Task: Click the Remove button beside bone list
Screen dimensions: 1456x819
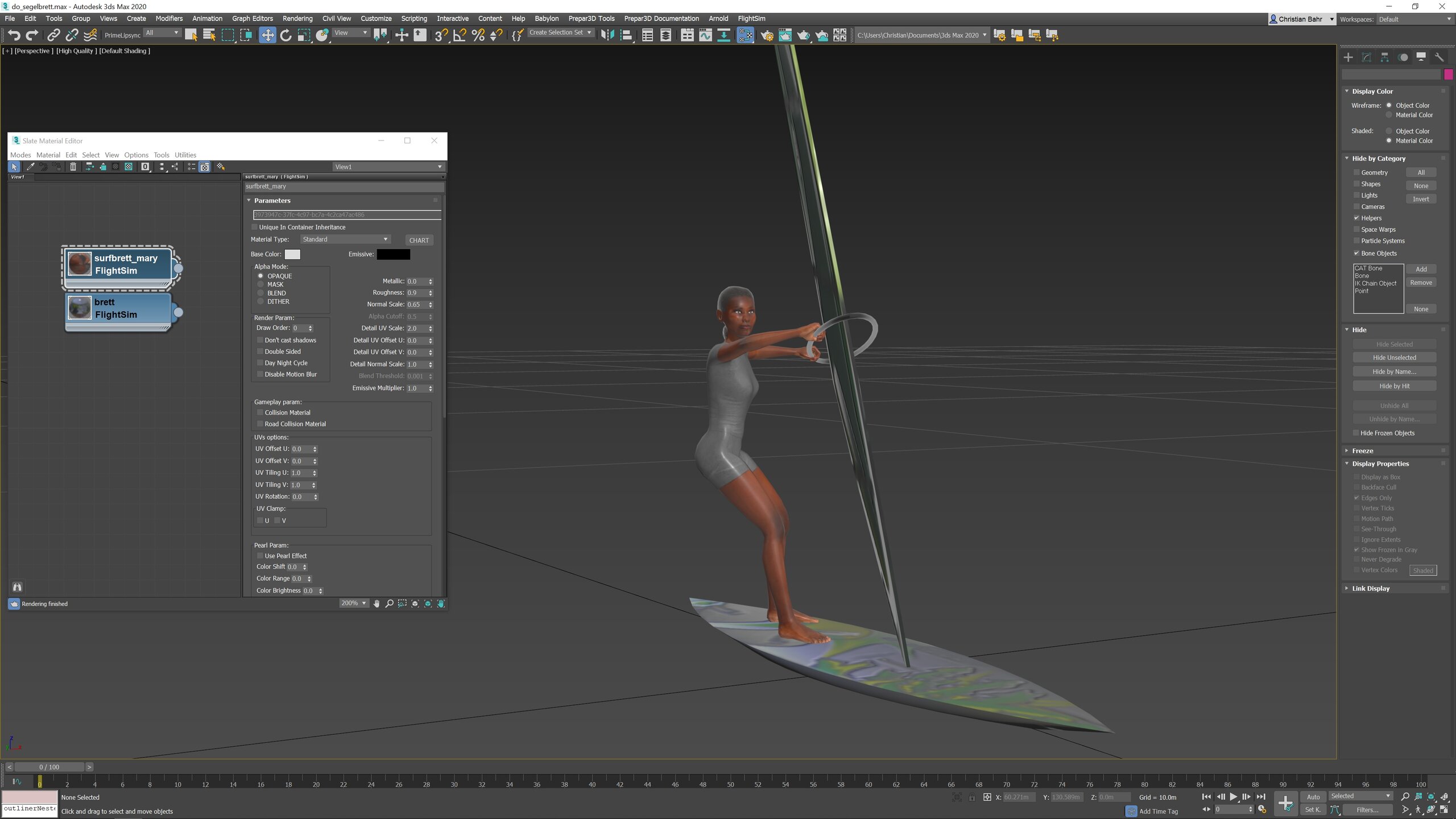Action: (1421, 283)
